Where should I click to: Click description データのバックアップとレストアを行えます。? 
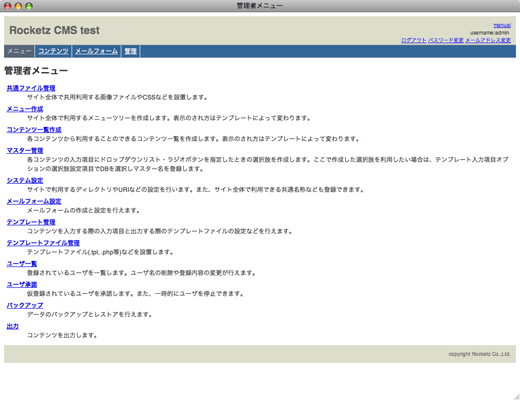click(x=89, y=314)
